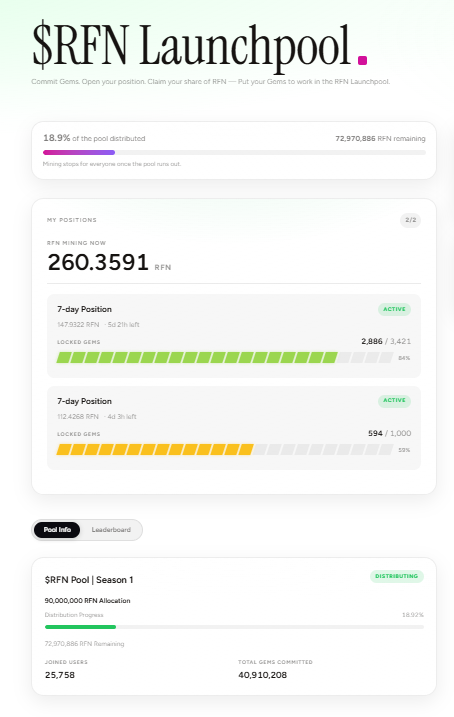Click the pink dot after Launchpool title
The image size is (454, 717).
click(362, 60)
